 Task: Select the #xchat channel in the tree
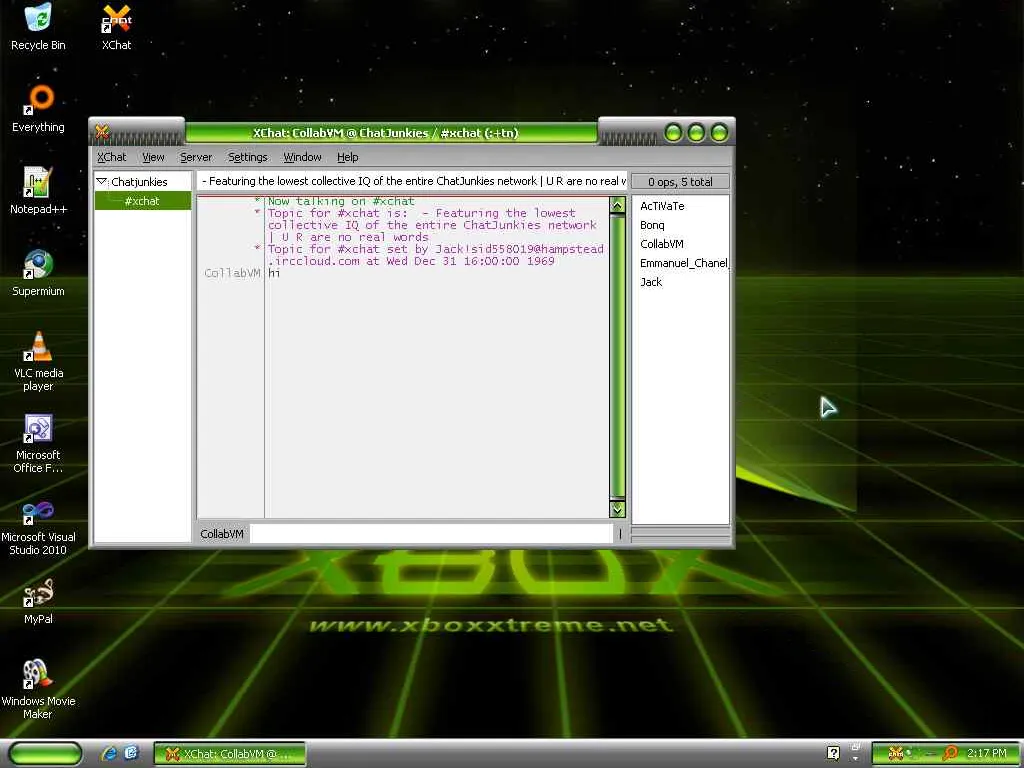[142, 200]
